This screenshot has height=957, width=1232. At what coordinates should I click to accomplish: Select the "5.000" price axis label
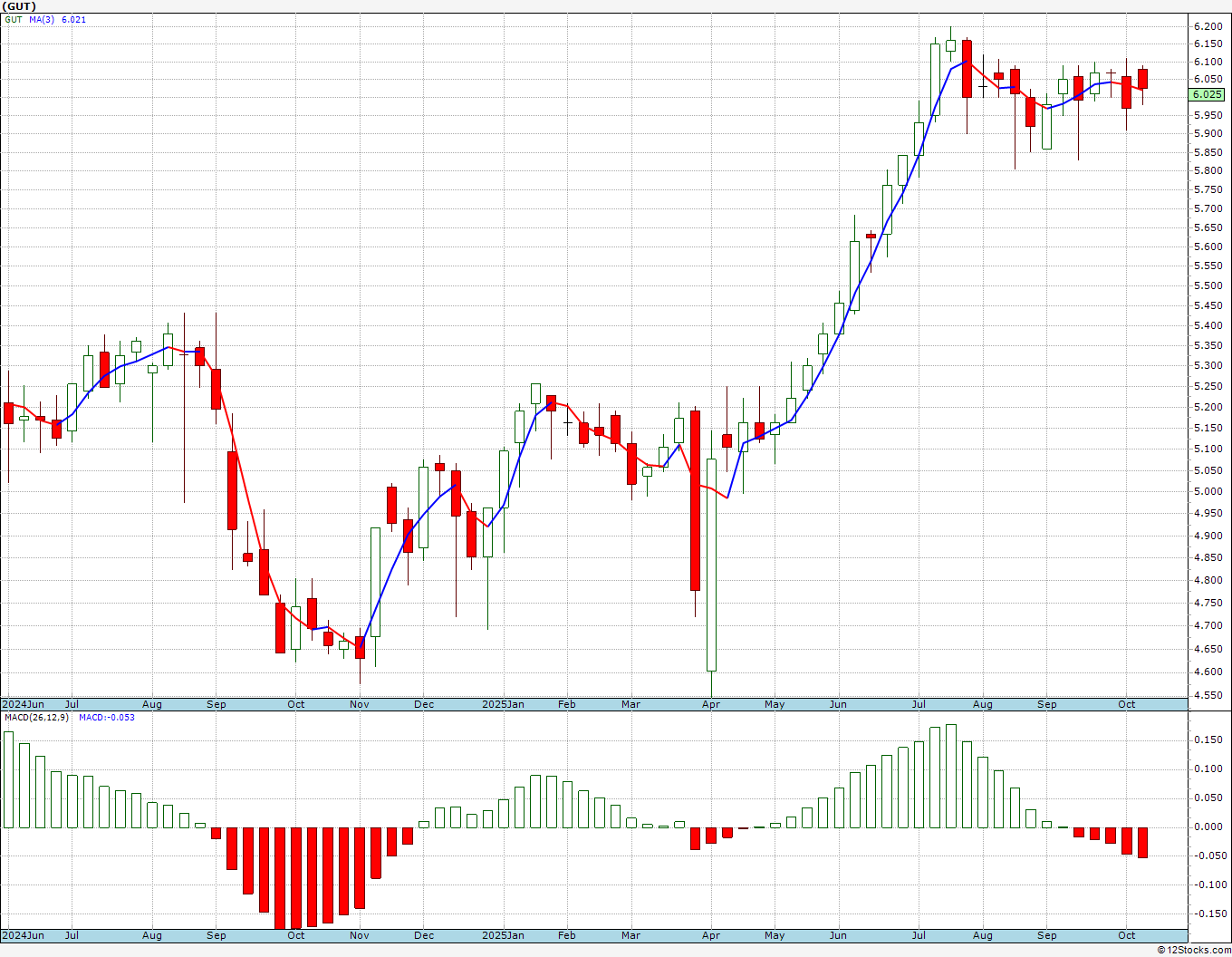(x=1208, y=491)
